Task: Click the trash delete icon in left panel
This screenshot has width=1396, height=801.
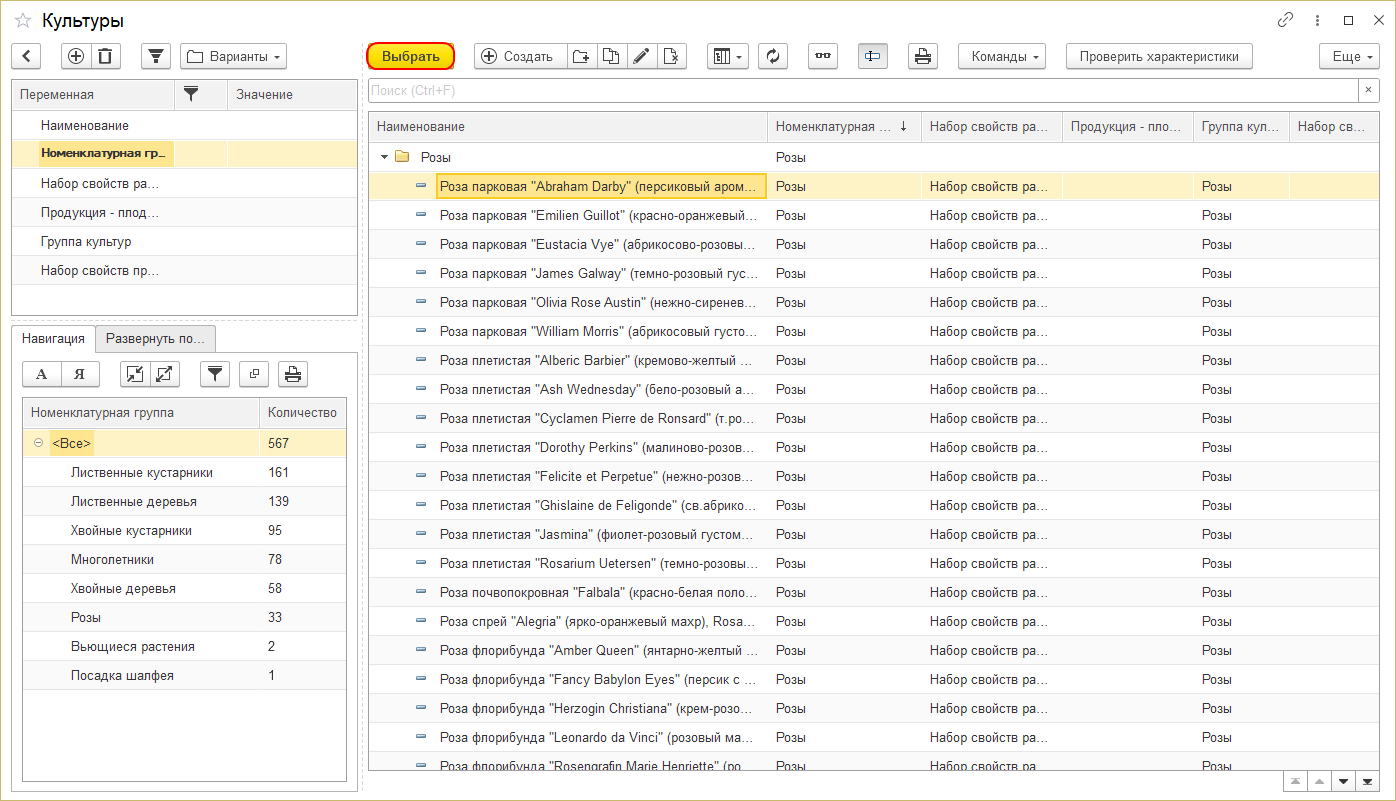Action: [x=105, y=57]
